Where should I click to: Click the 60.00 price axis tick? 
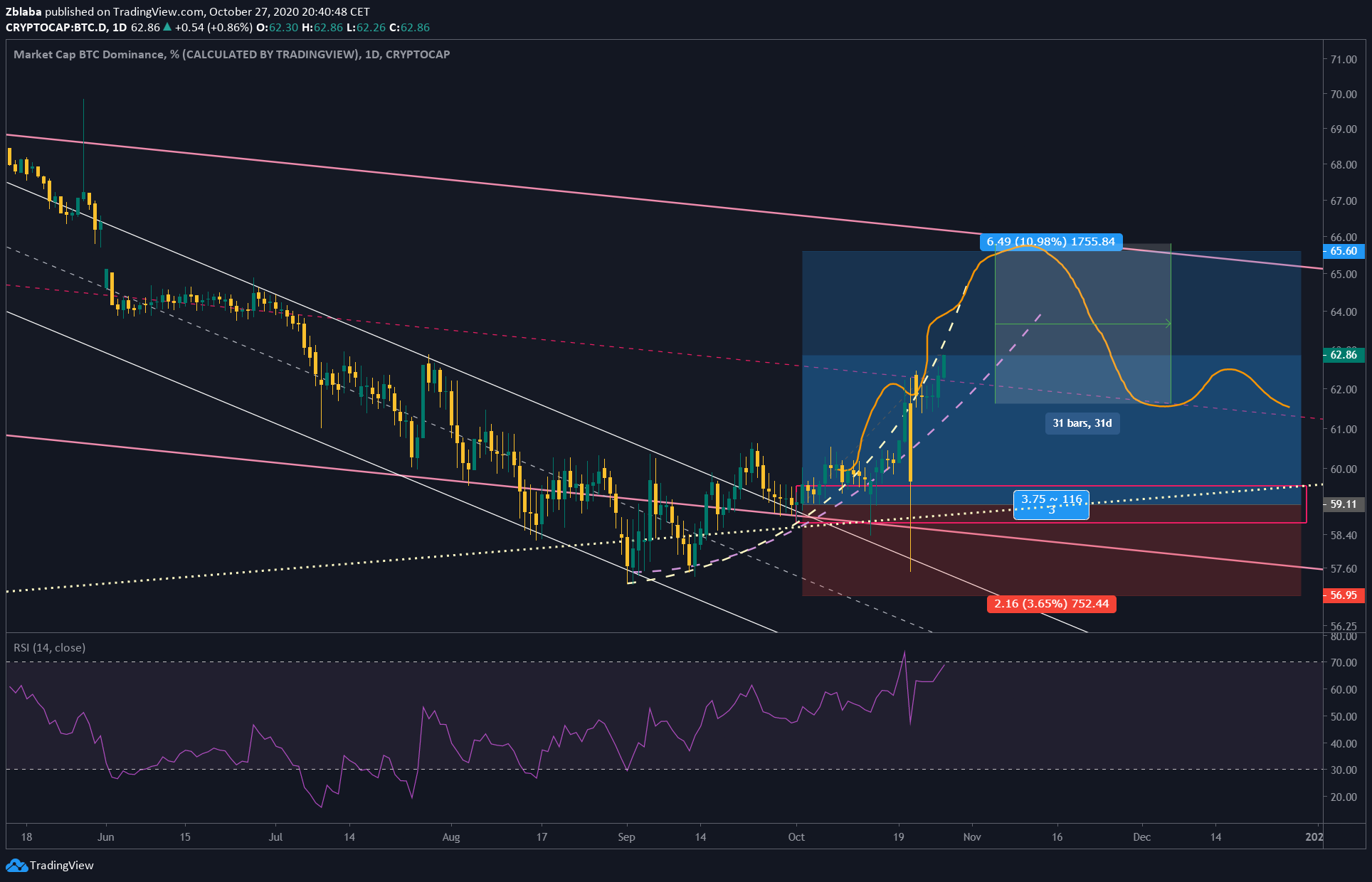point(1344,469)
